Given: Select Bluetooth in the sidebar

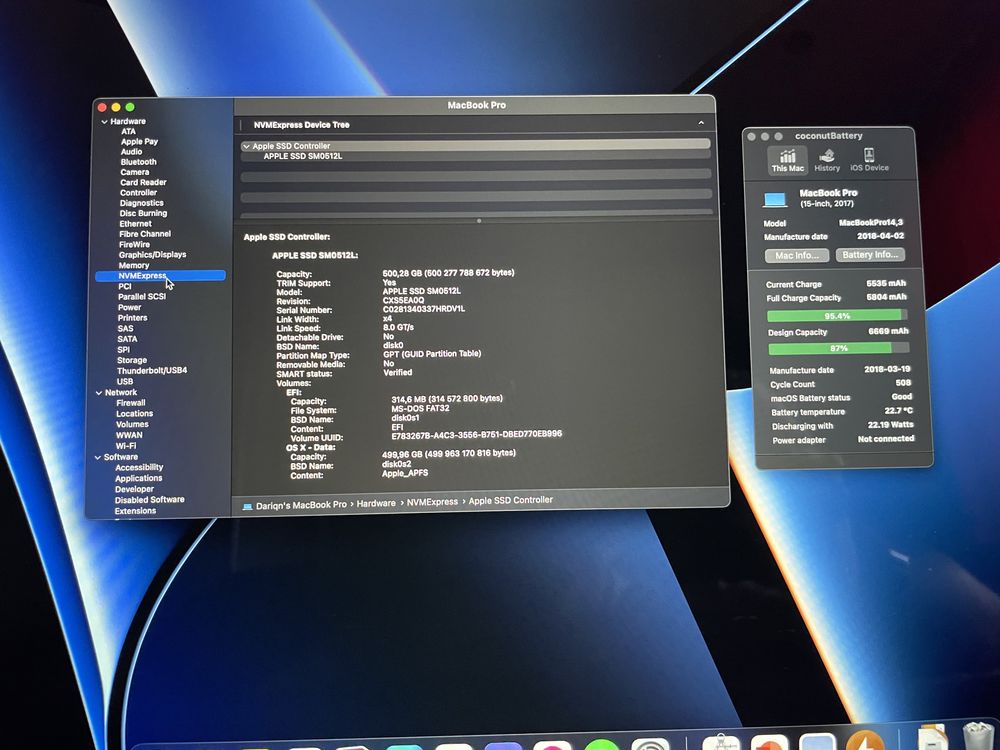Looking at the screenshot, I should [138, 162].
